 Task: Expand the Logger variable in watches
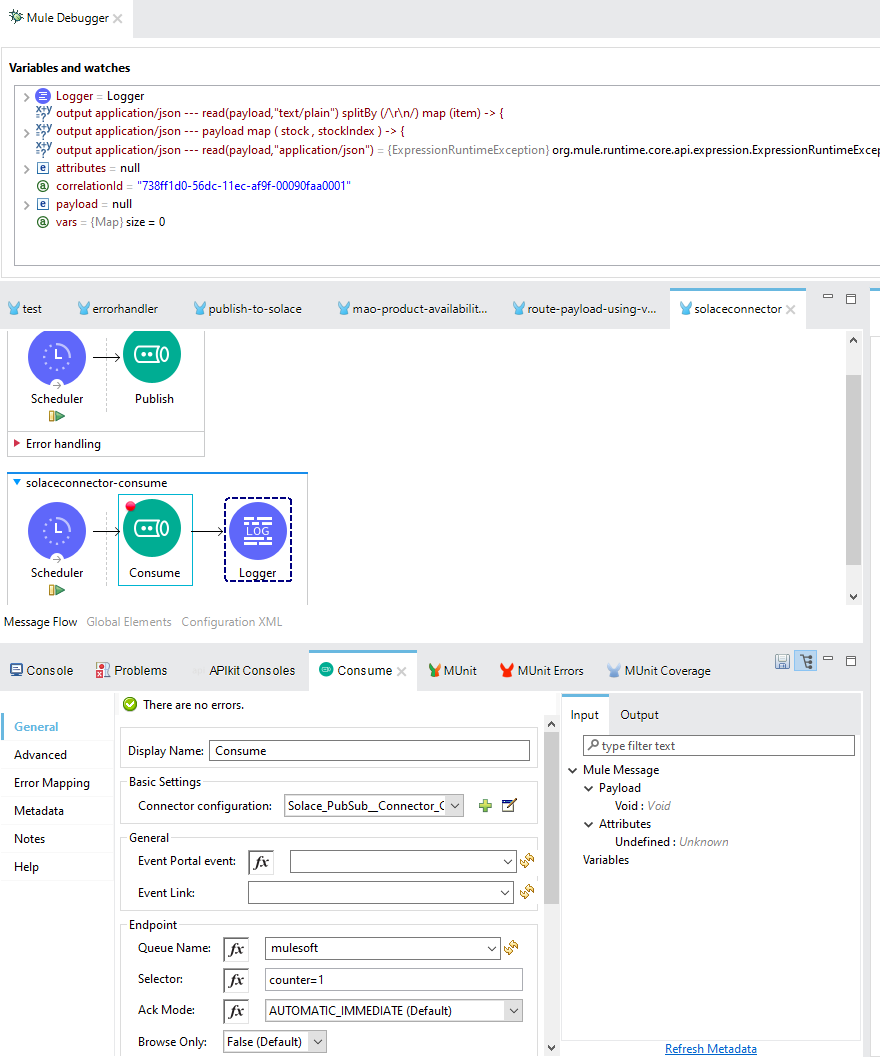tap(26, 97)
